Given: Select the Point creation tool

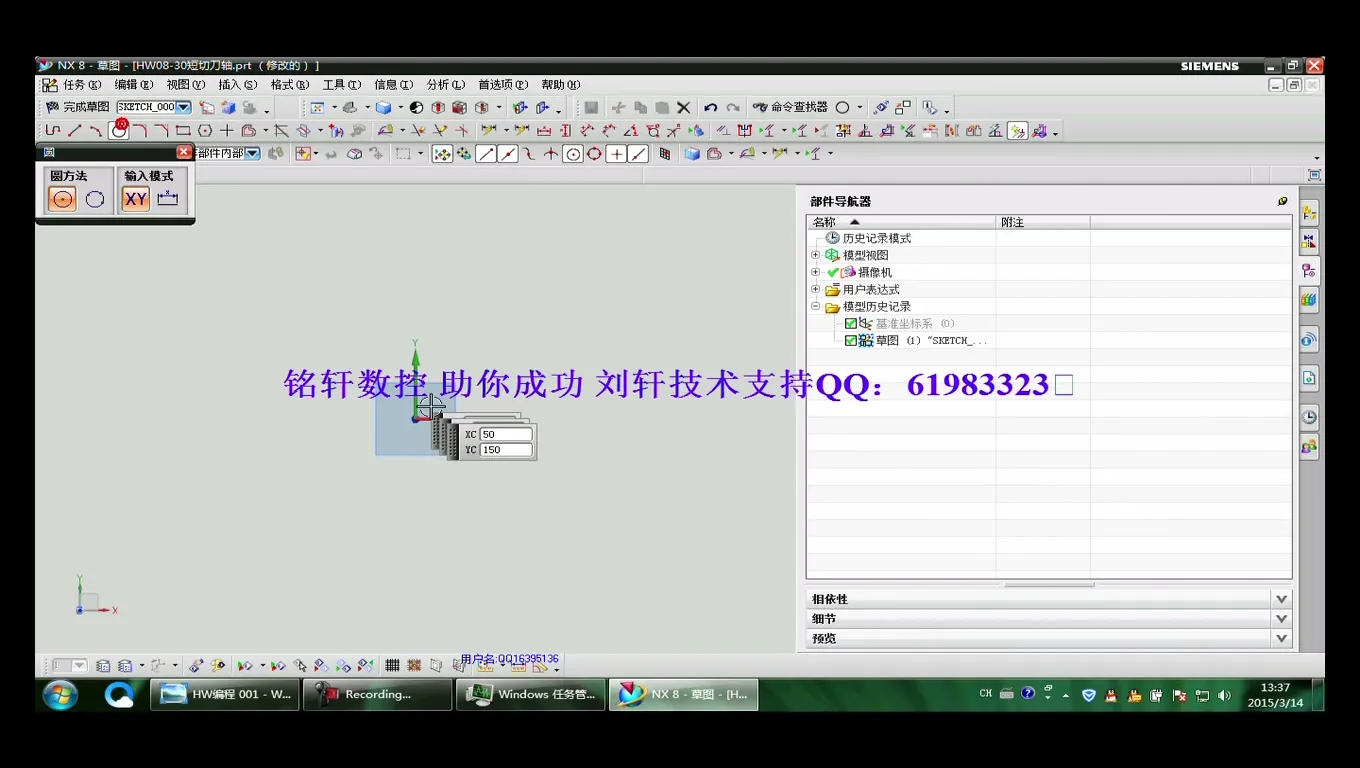Looking at the screenshot, I should [227, 130].
